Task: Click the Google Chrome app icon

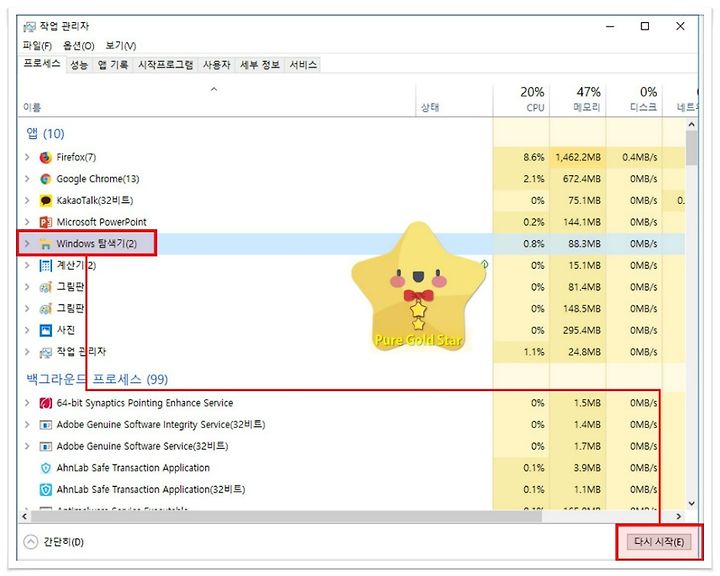Action: (45, 179)
